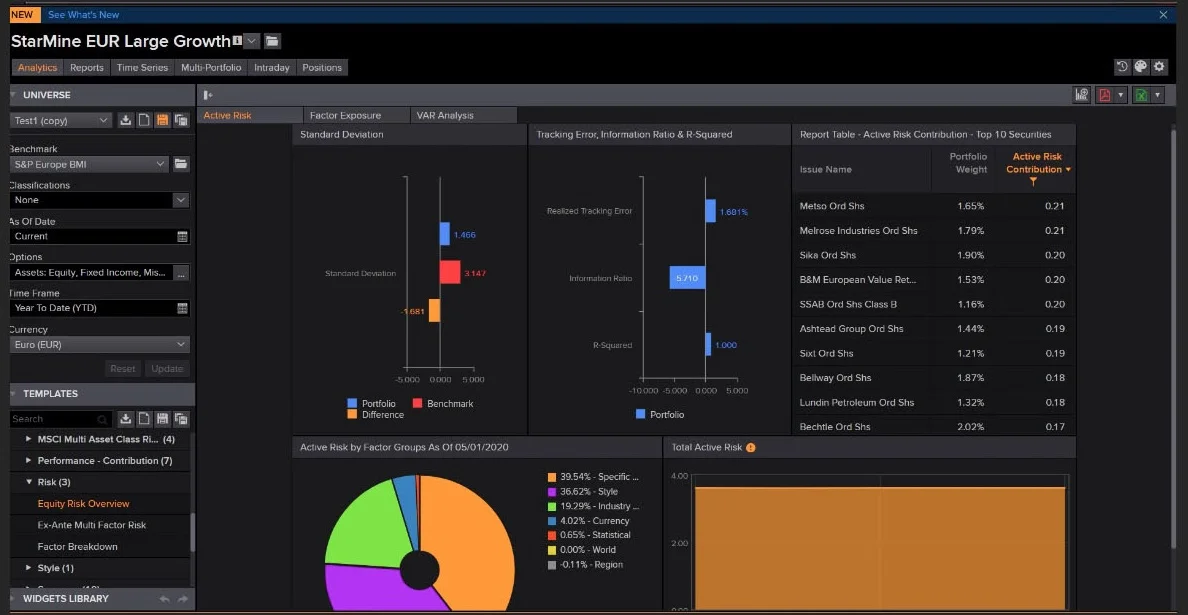
Task: Save the template with the disk icon
Action: [x=162, y=419]
